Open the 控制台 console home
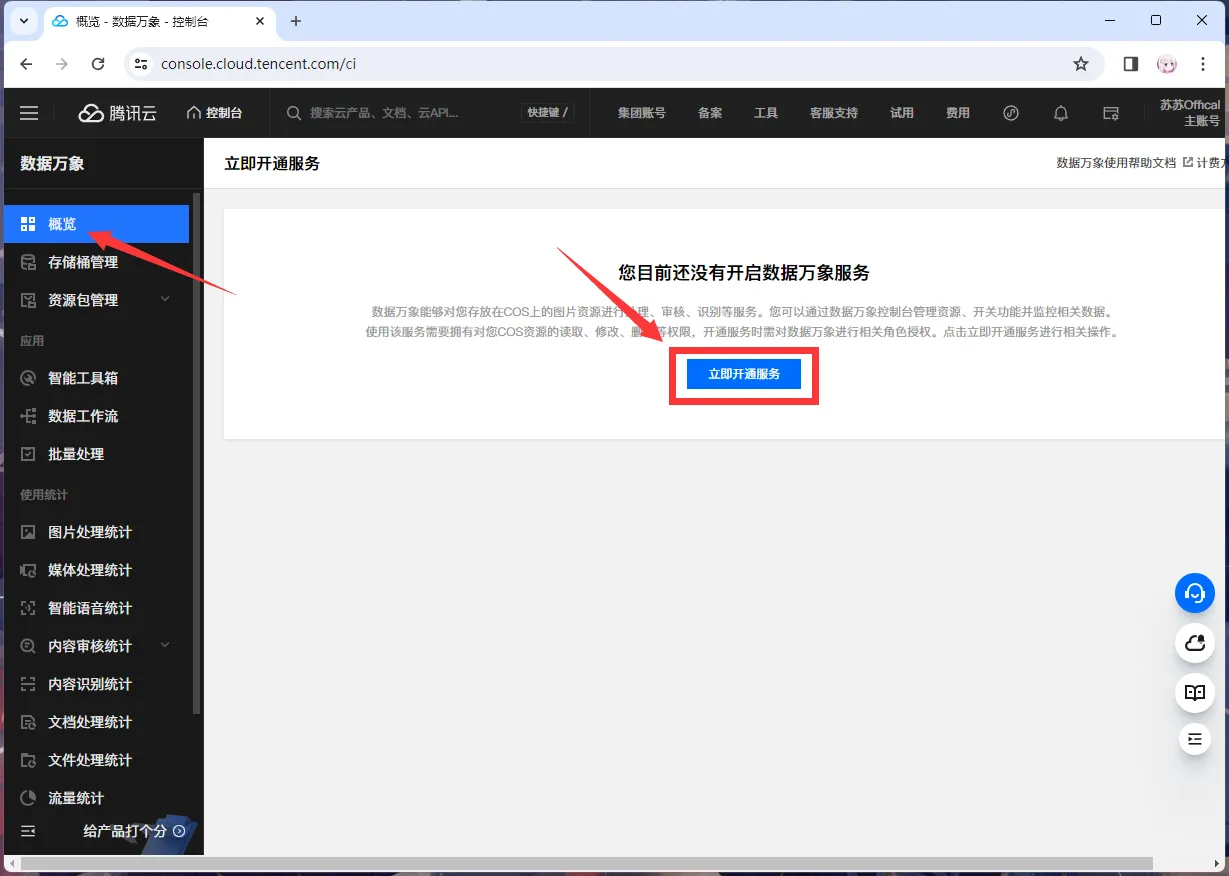 coord(214,113)
